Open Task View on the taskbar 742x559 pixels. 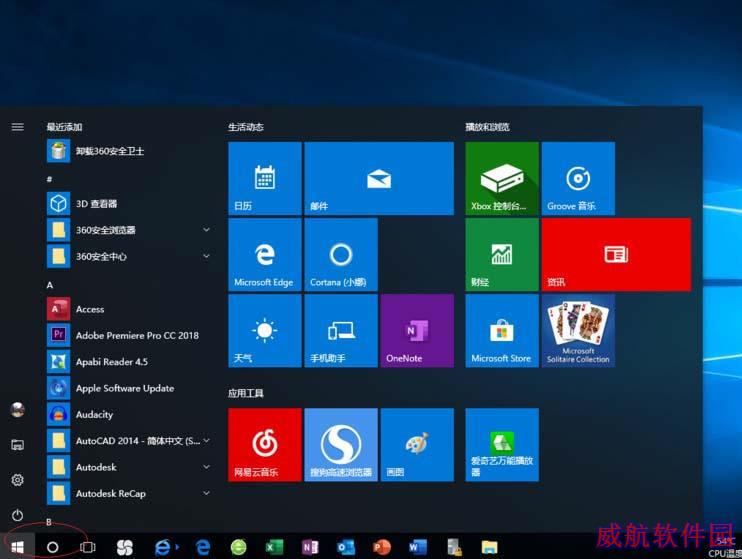coord(88,547)
